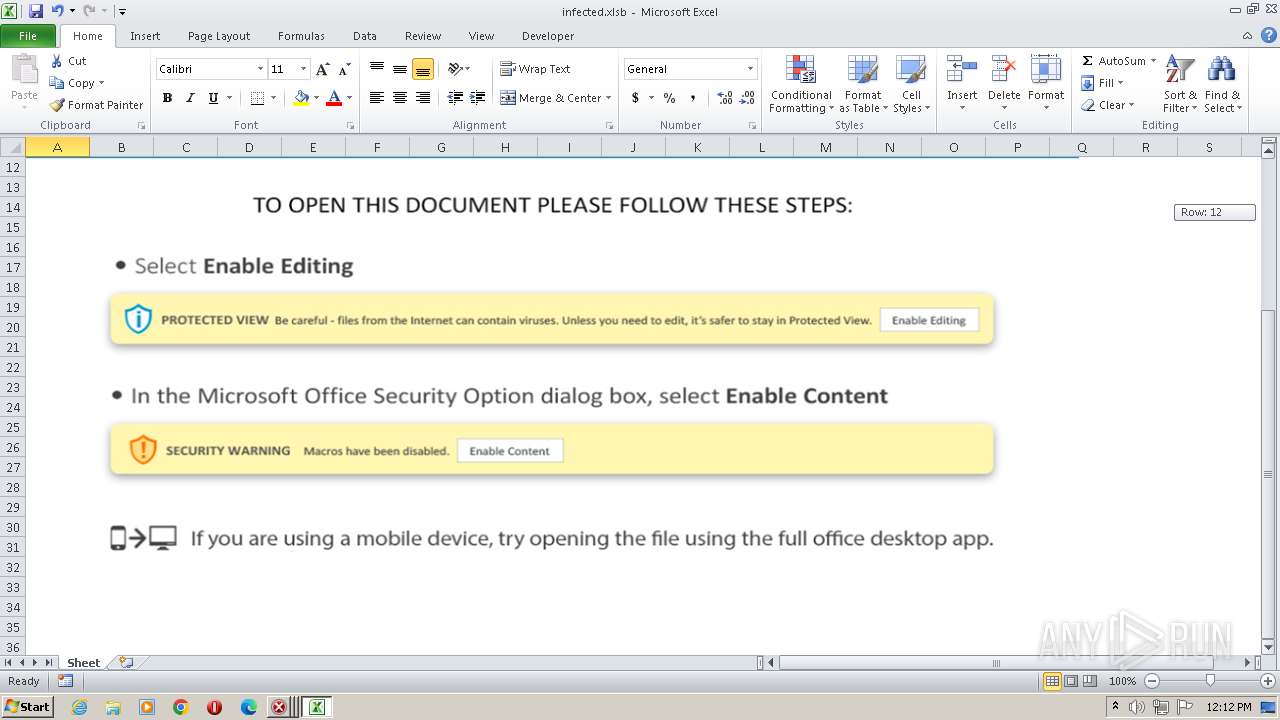The height and width of the screenshot is (720, 1280).
Task: Open the Clear dropdown in Editing group
Action: pos(1108,105)
